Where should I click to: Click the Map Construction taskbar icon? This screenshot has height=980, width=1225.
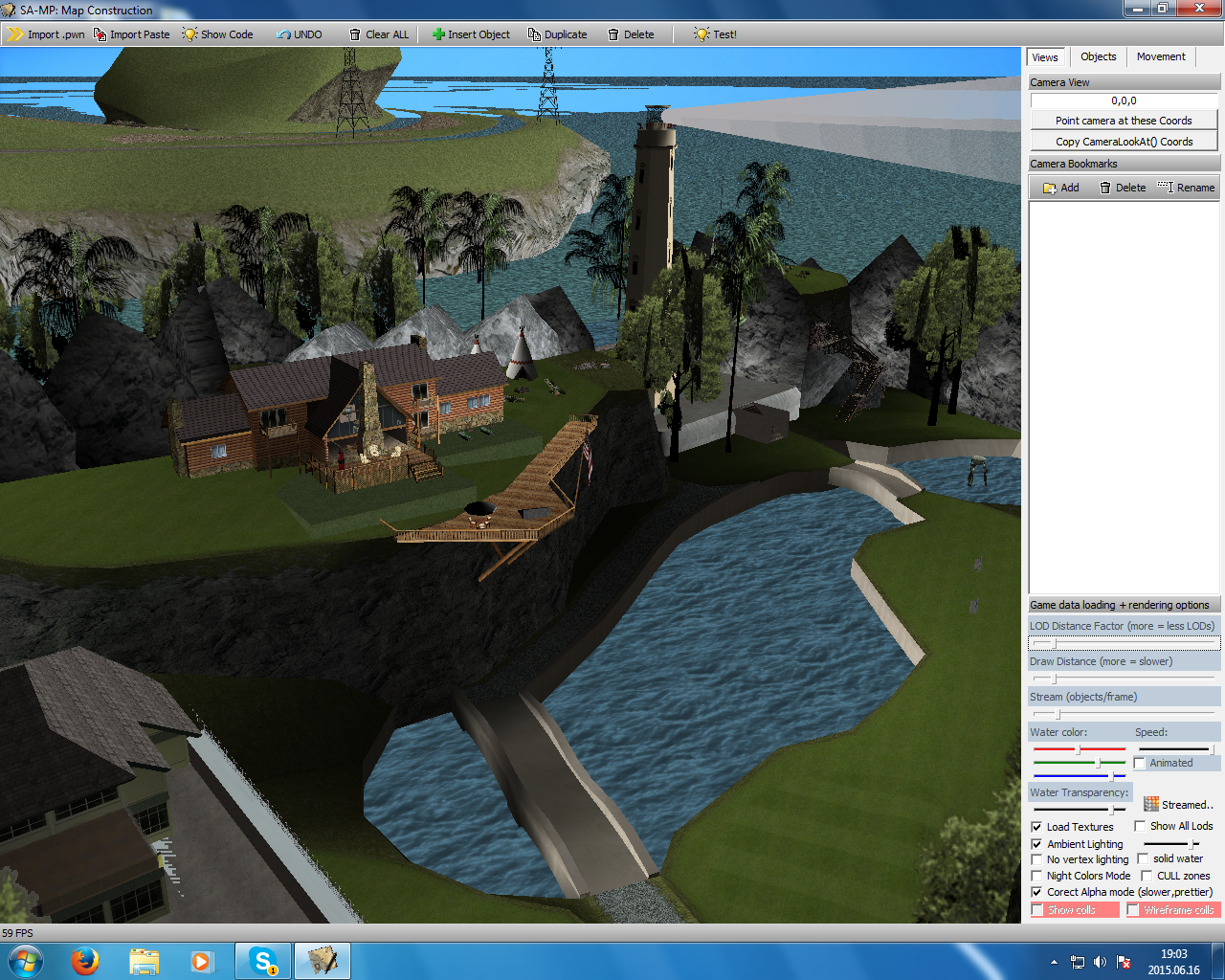tap(323, 961)
